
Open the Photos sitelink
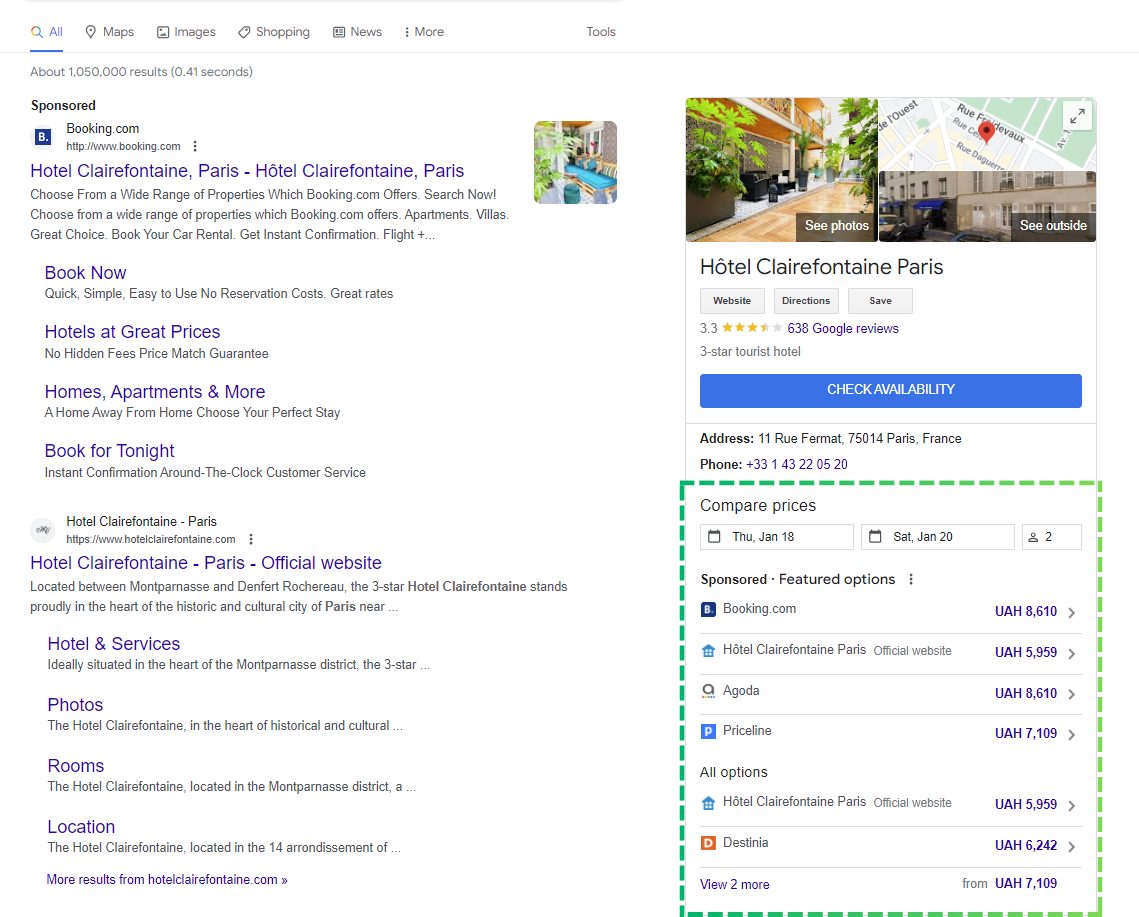click(x=76, y=705)
